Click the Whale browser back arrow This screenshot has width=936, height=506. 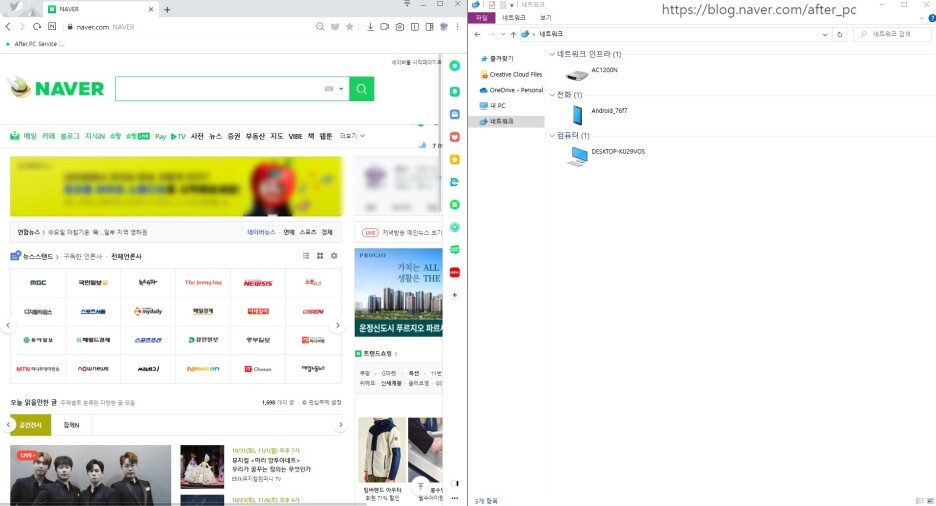click(8, 27)
